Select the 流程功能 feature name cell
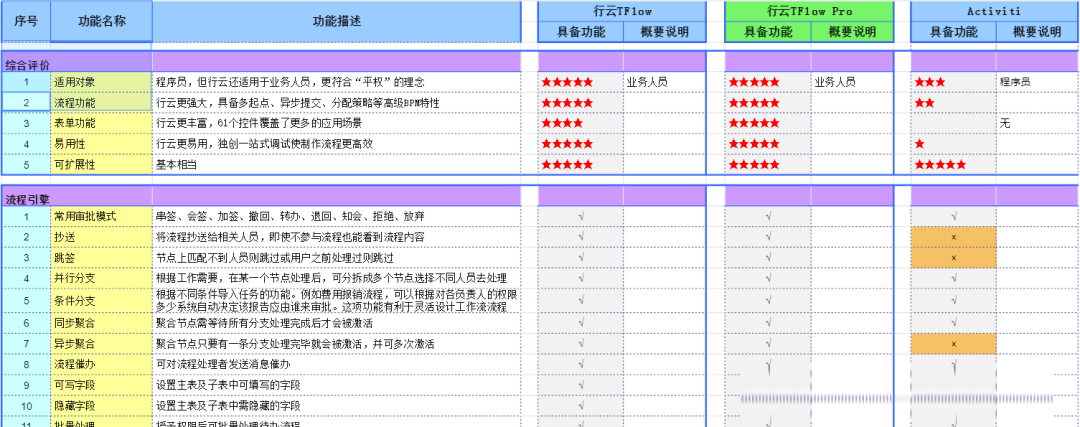This screenshot has width=1080, height=427. point(101,103)
